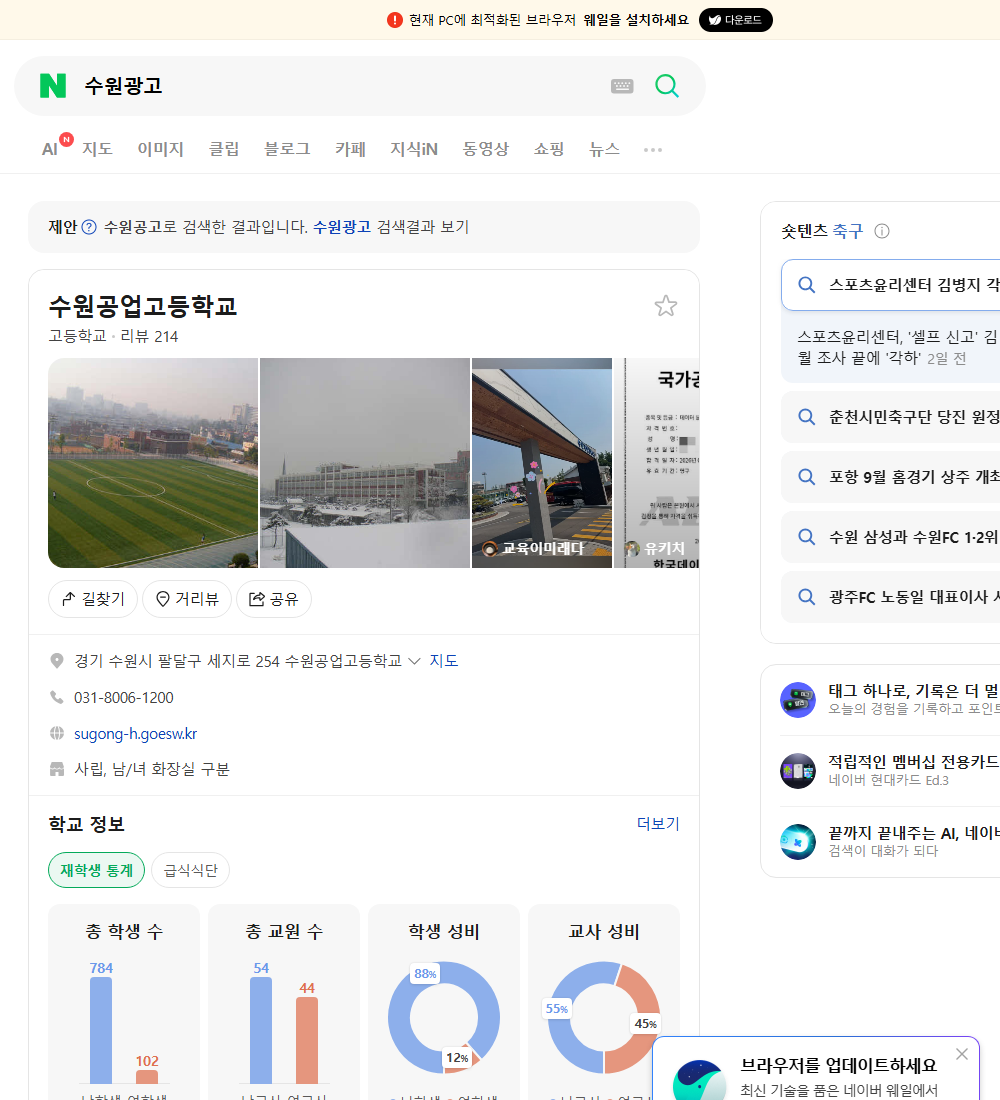Click the 길찾기 directions button

pos(93,598)
